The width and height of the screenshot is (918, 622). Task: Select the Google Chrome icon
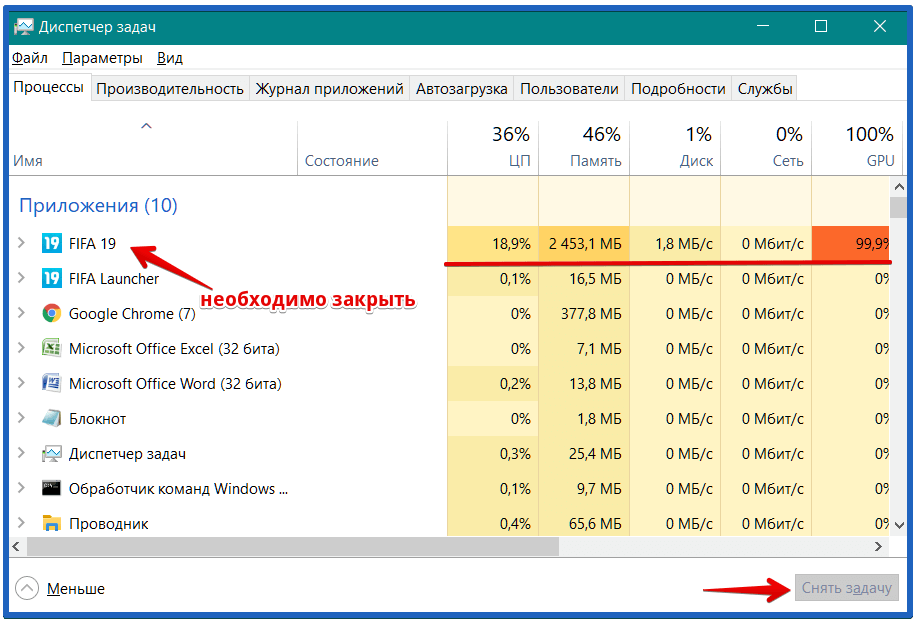(x=52, y=313)
